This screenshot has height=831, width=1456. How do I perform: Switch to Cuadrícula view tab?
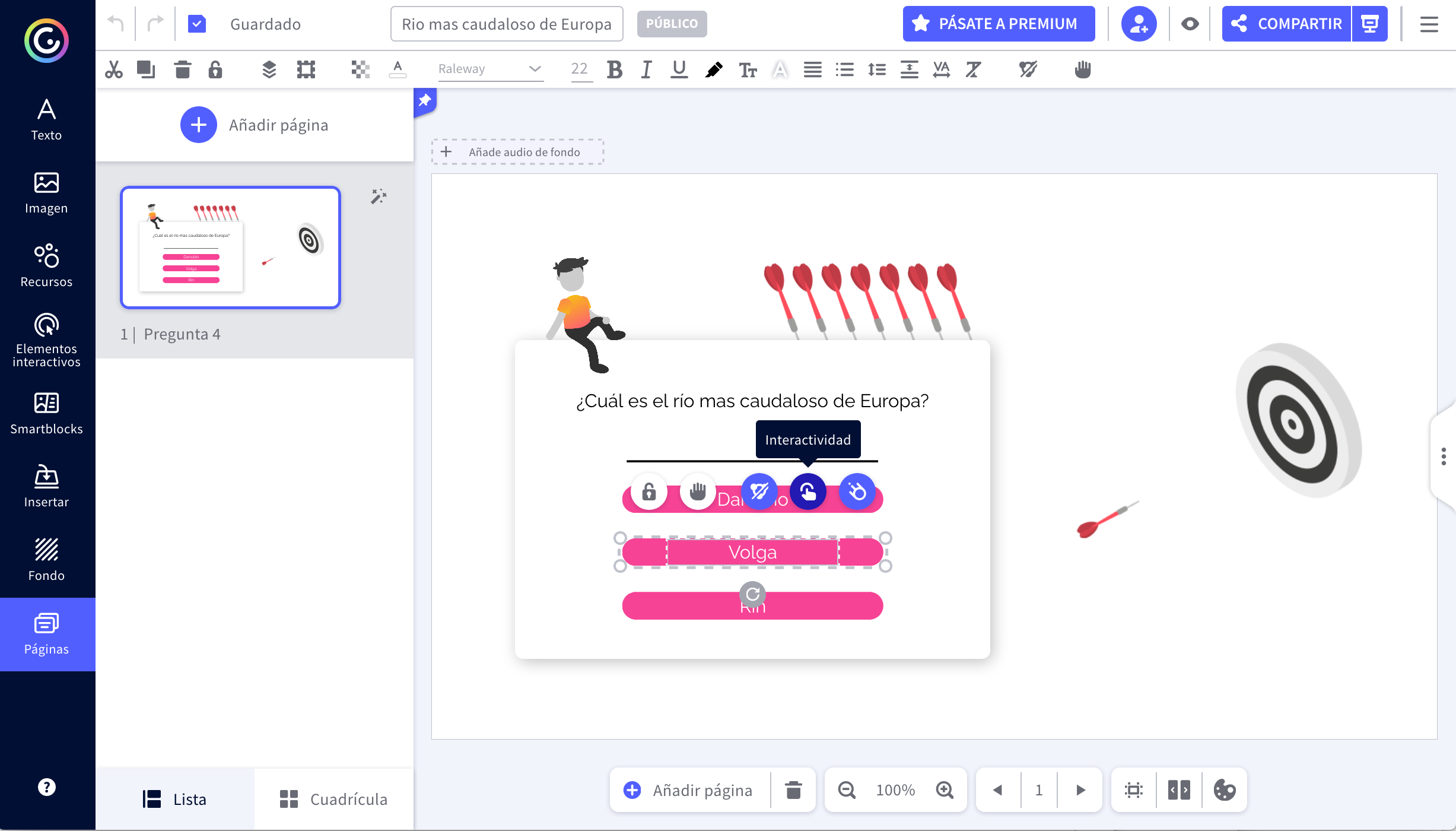pyautogui.click(x=333, y=799)
